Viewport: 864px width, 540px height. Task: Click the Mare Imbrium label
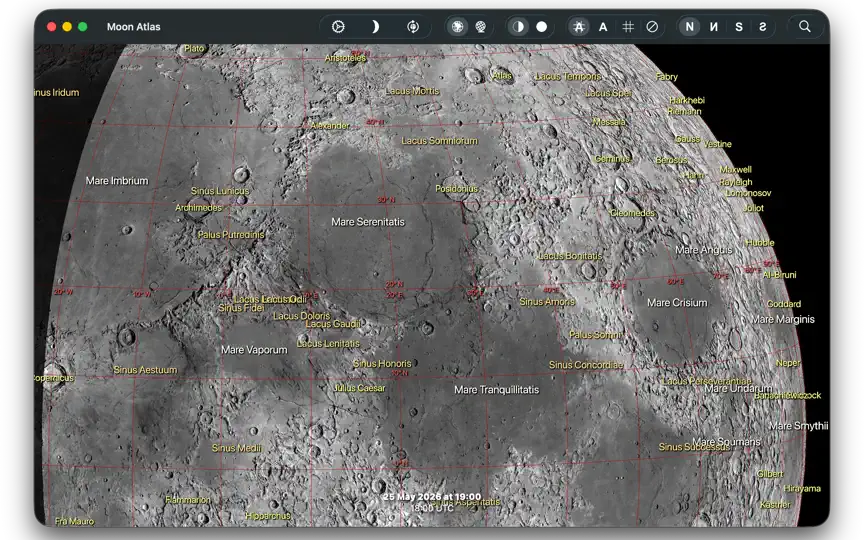click(x=117, y=181)
